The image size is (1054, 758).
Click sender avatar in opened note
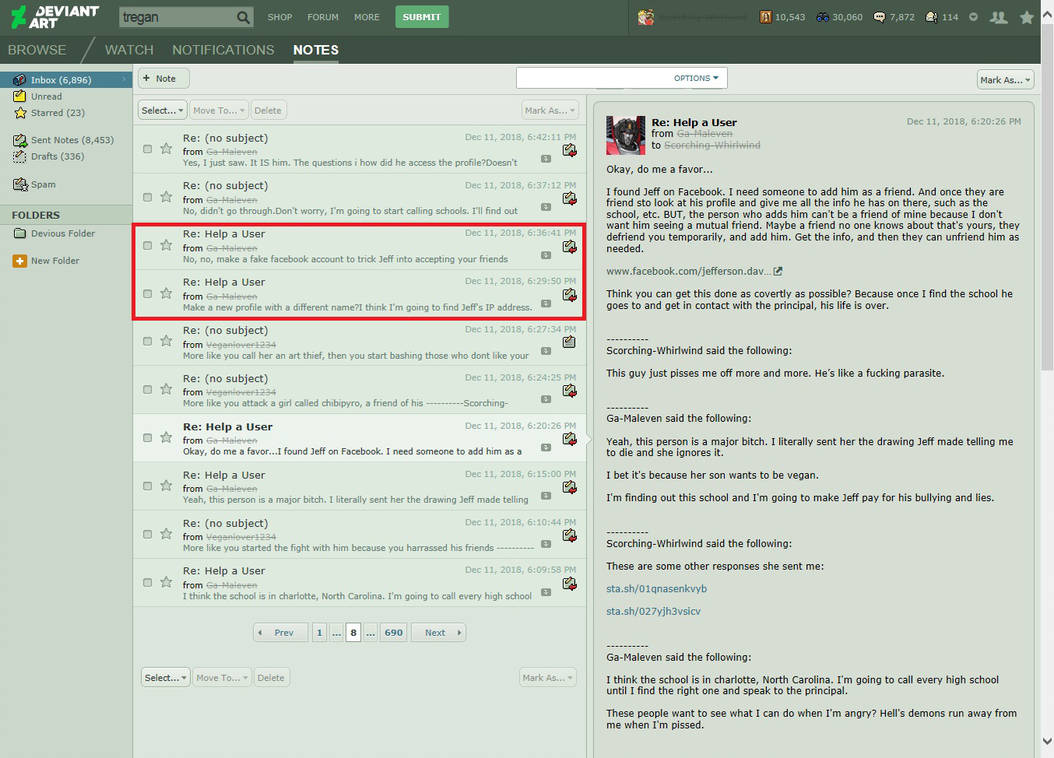click(x=626, y=135)
